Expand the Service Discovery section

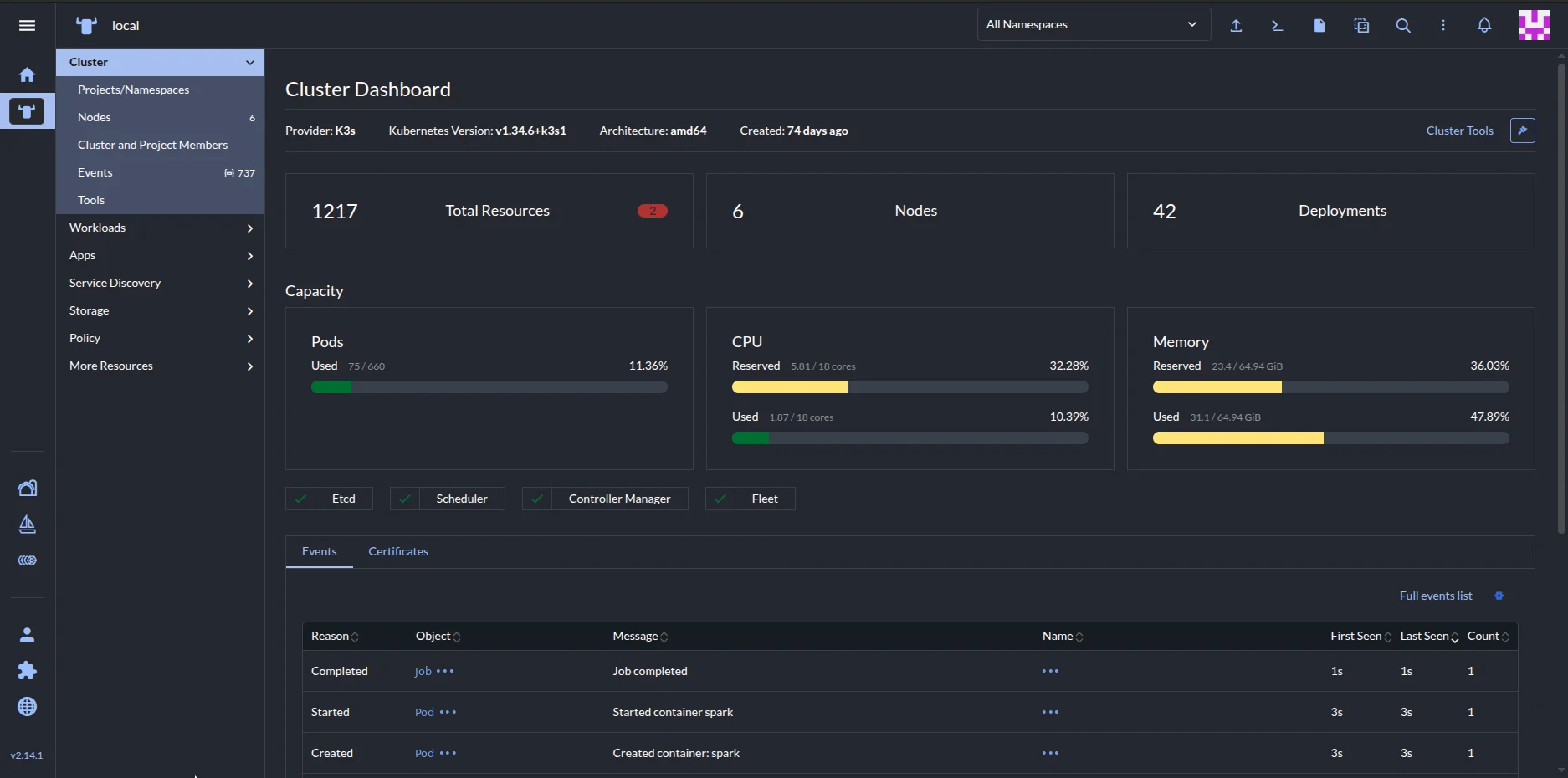(x=160, y=283)
